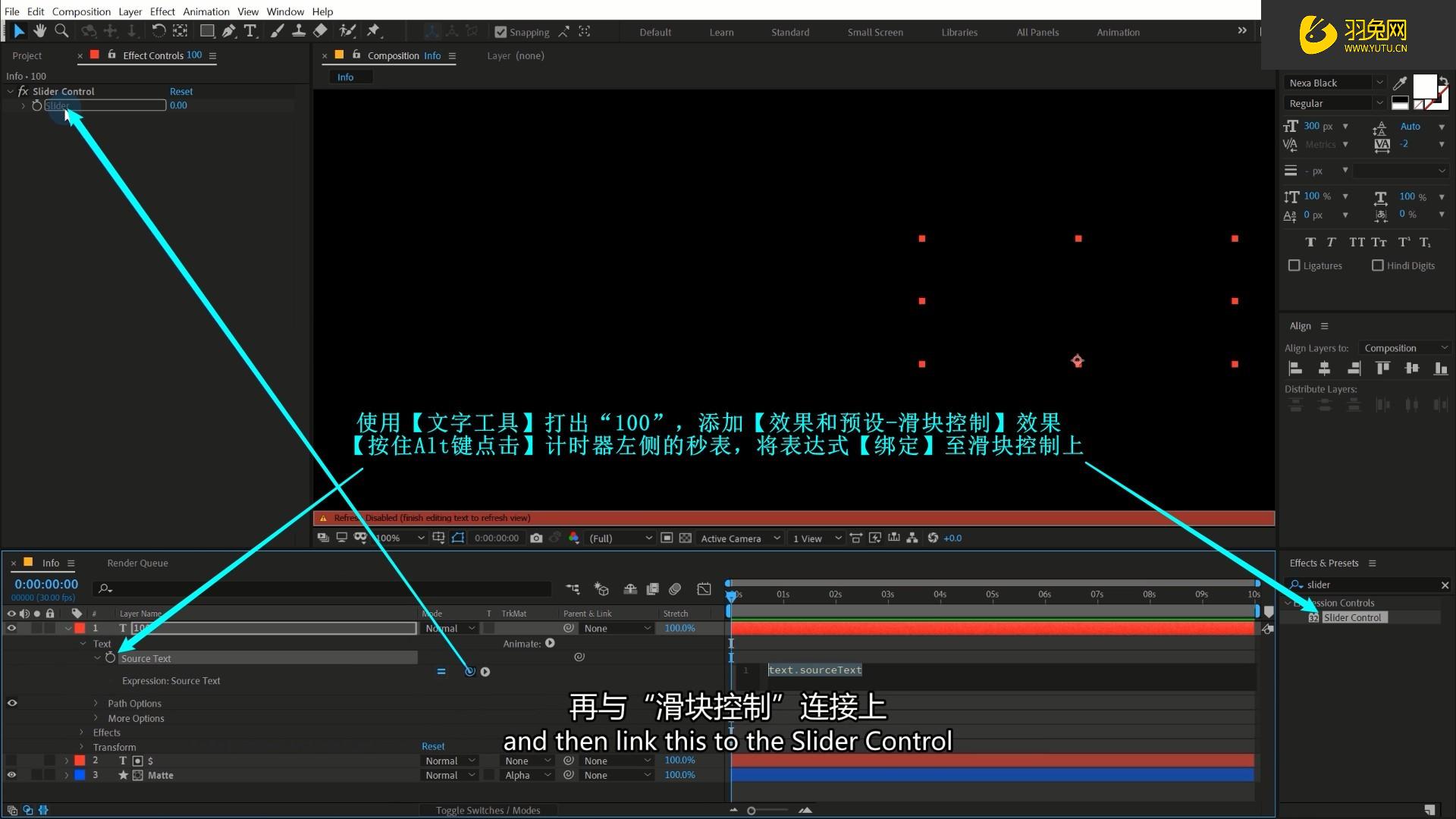Switch to the Render Queue tab
The height and width of the screenshot is (819, 1456).
pos(137,563)
